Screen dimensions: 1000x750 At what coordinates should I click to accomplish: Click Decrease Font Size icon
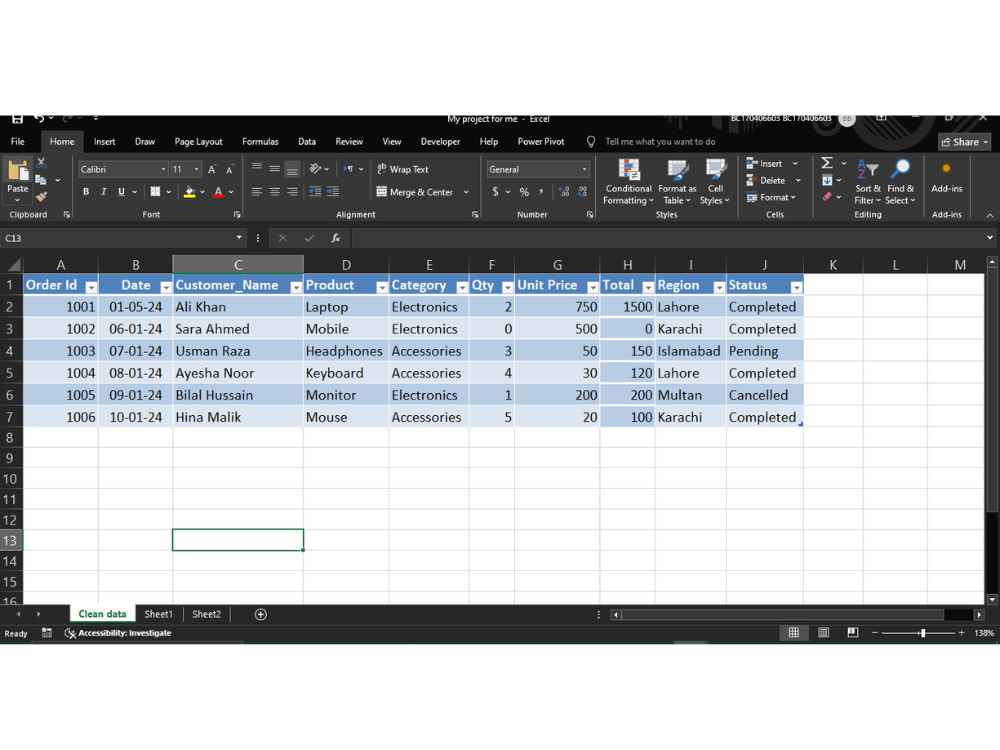pos(230,170)
